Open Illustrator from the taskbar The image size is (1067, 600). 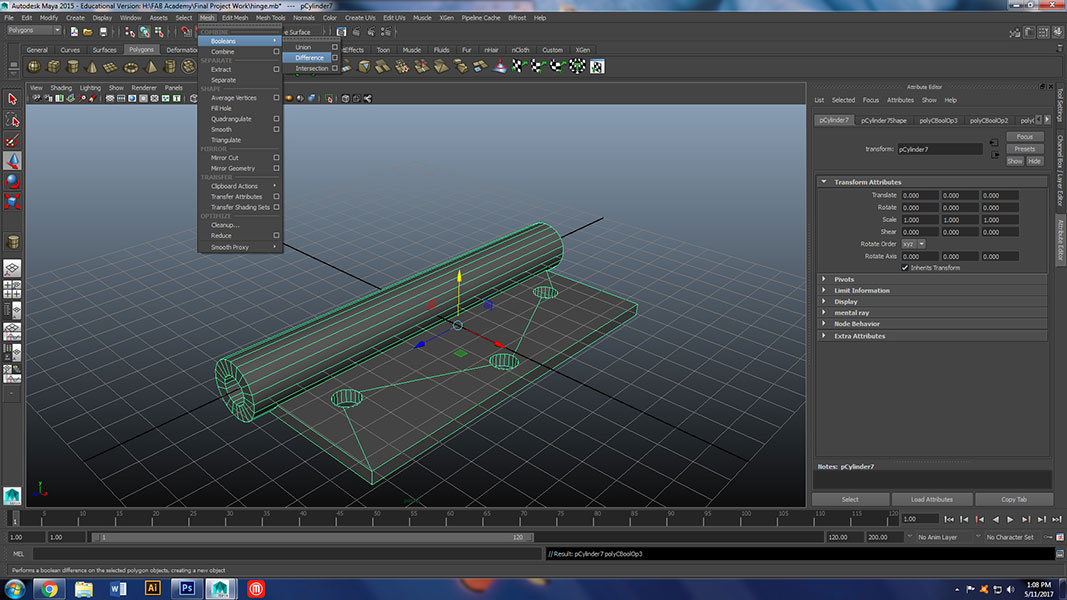coord(152,588)
